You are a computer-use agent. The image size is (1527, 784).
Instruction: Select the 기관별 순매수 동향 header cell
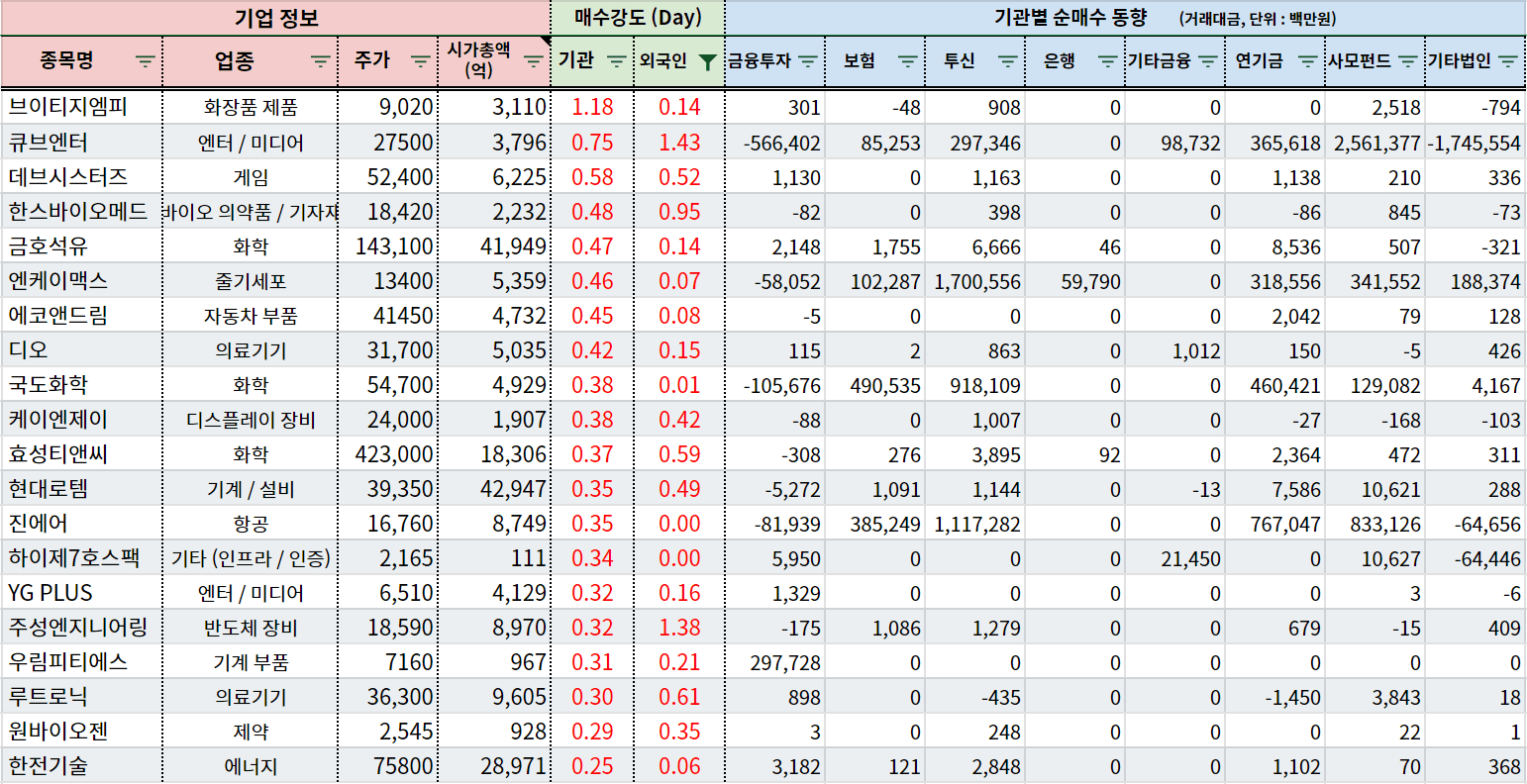click(1126, 18)
